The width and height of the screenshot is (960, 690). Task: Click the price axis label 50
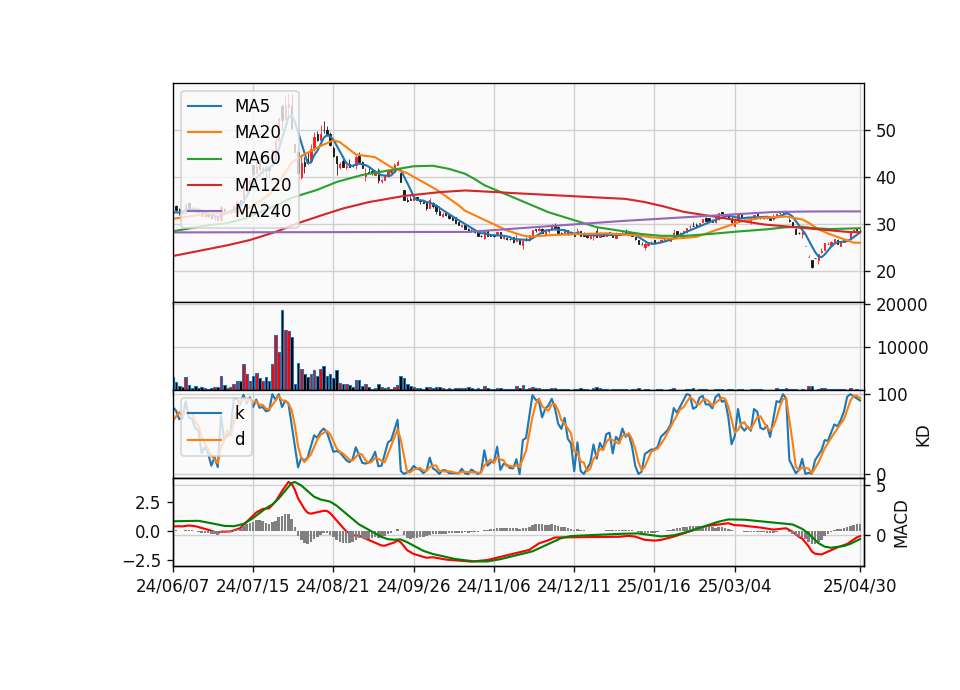(886, 131)
